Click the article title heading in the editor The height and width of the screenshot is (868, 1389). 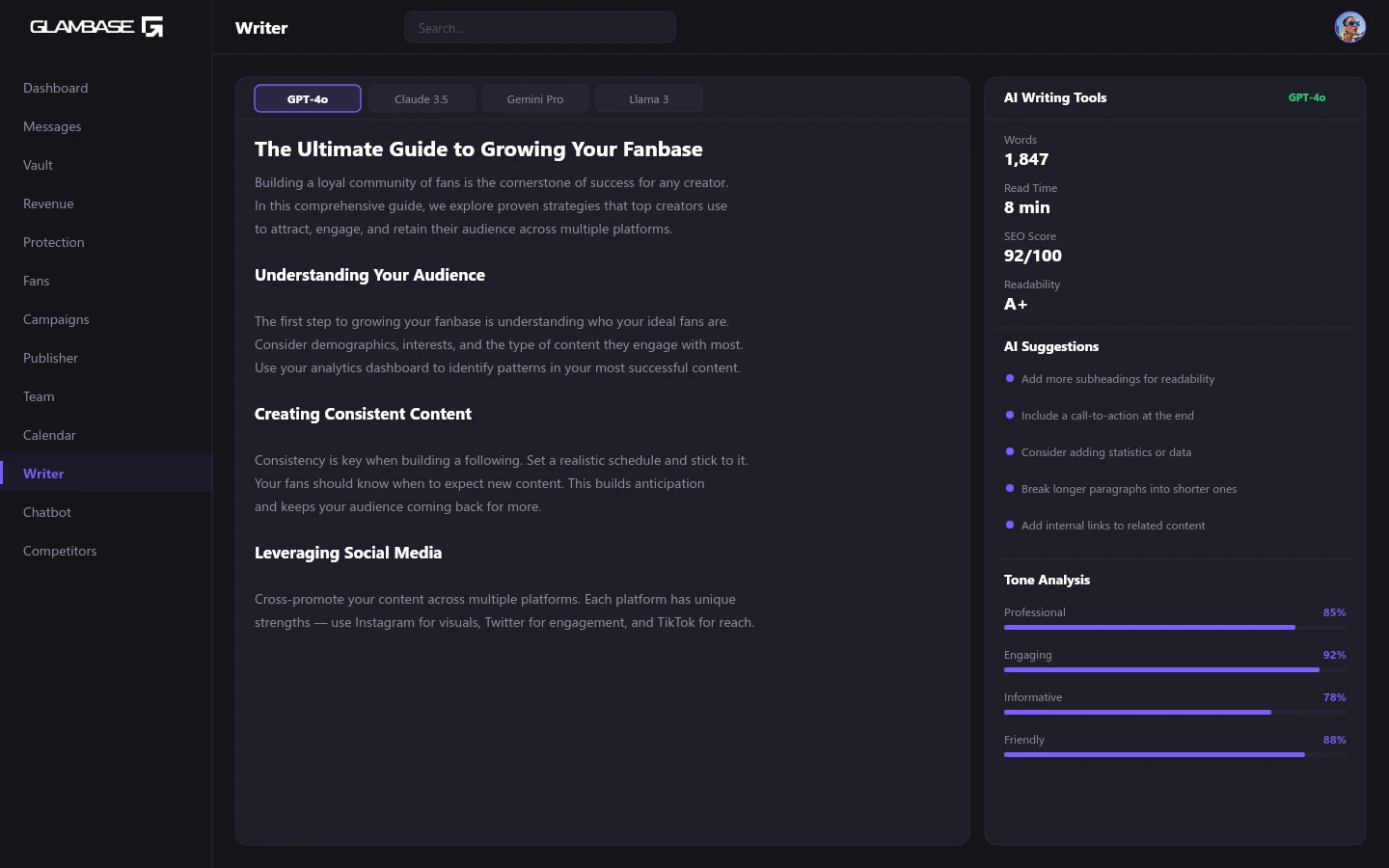[478, 149]
